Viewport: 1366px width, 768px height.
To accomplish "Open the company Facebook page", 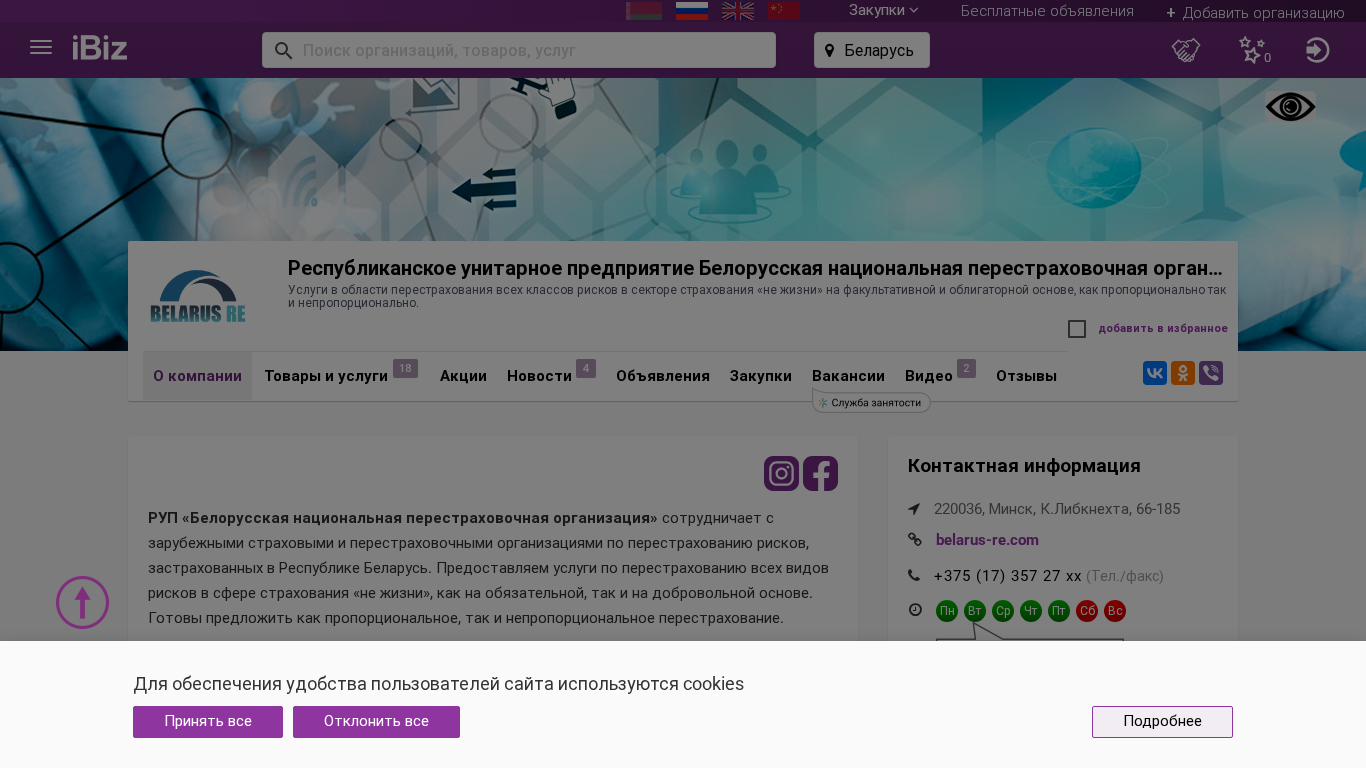I will [820, 473].
